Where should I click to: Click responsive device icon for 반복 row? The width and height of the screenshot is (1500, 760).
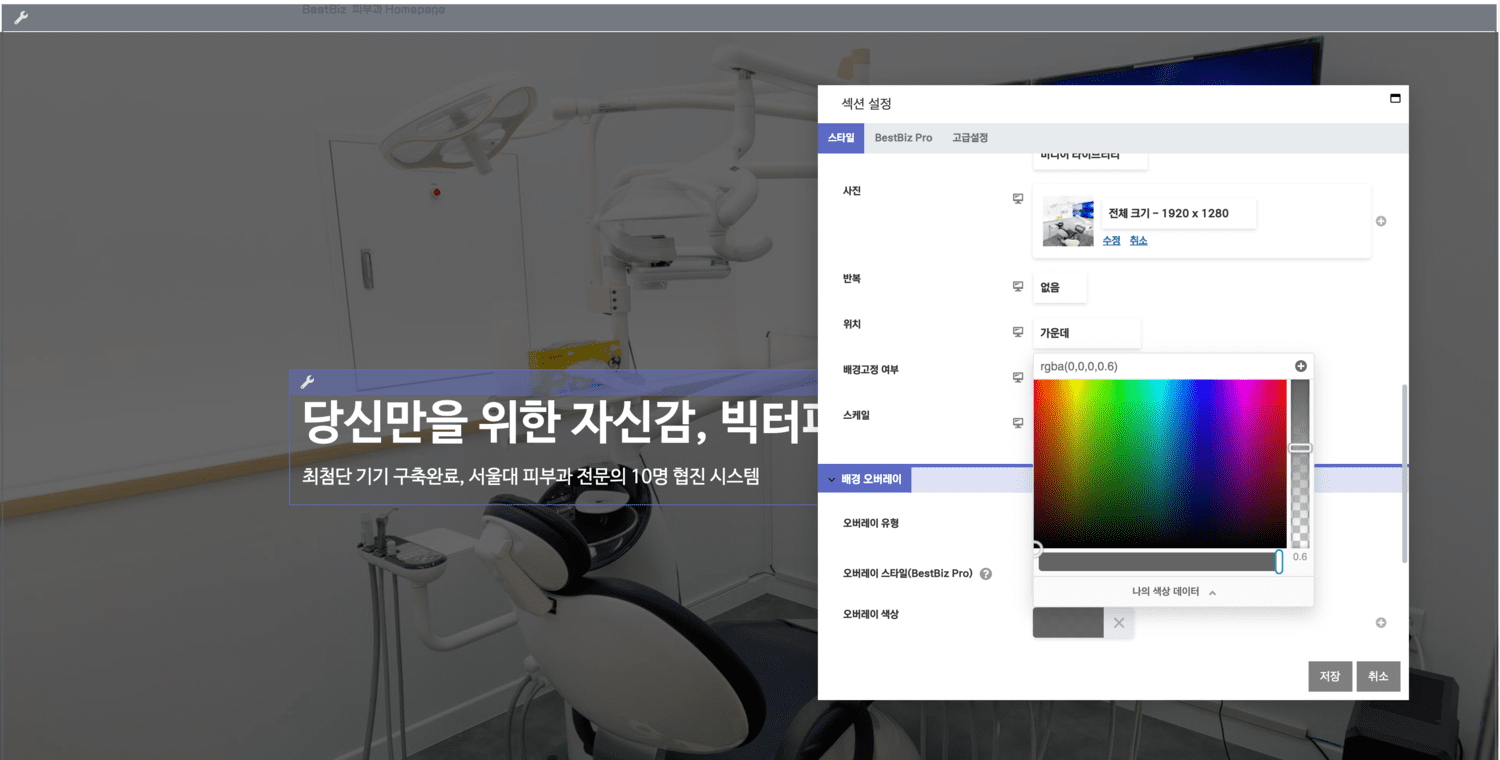click(1018, 287)
